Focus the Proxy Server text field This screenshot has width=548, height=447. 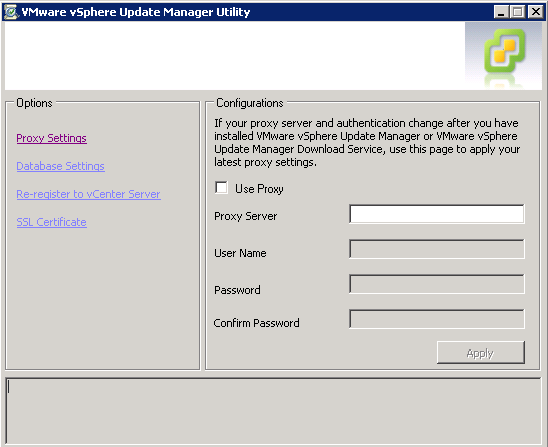(x=437, y=214)
